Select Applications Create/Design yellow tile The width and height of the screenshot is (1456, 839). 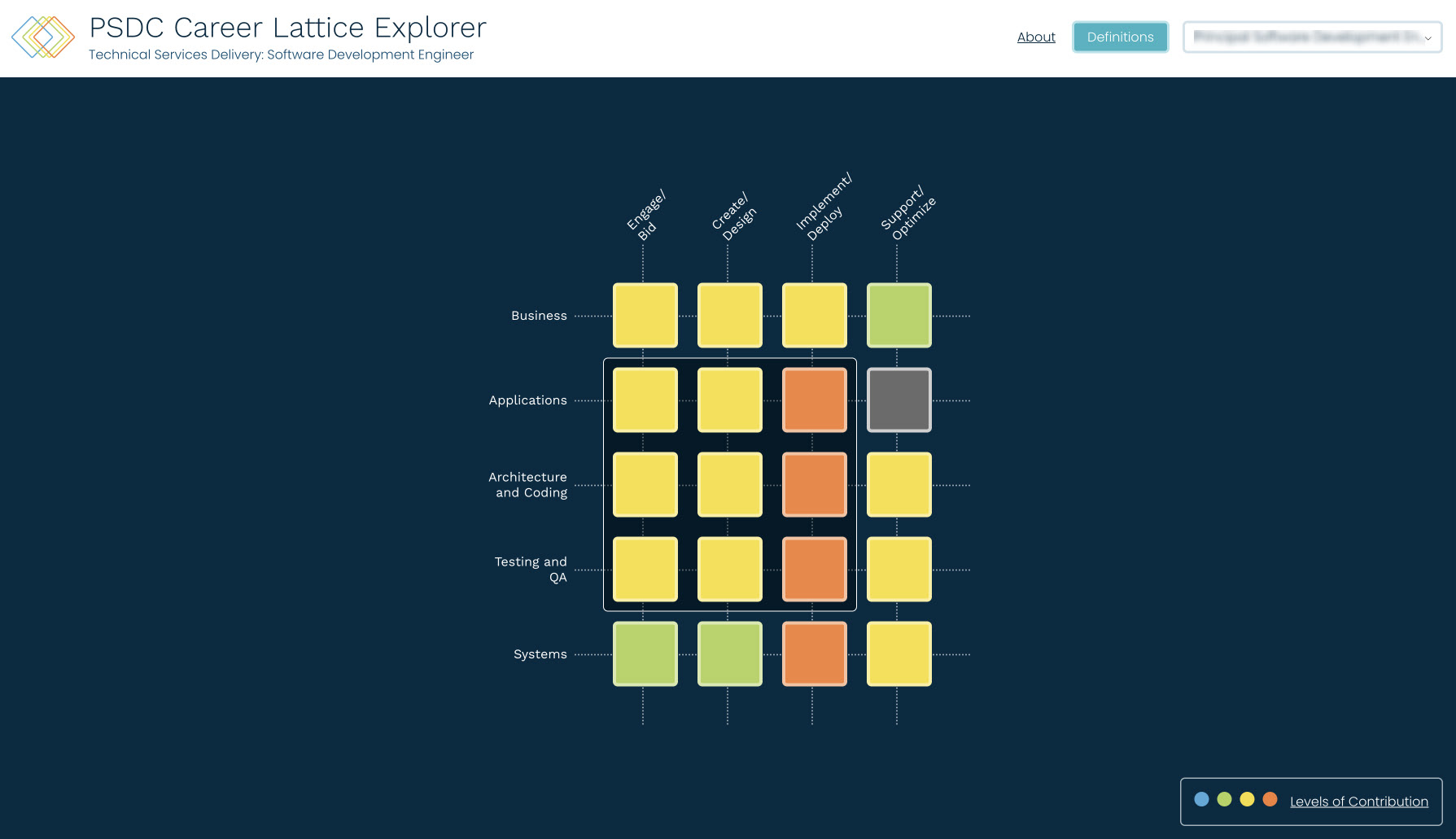pyautogui.click(x=730, y=400)
